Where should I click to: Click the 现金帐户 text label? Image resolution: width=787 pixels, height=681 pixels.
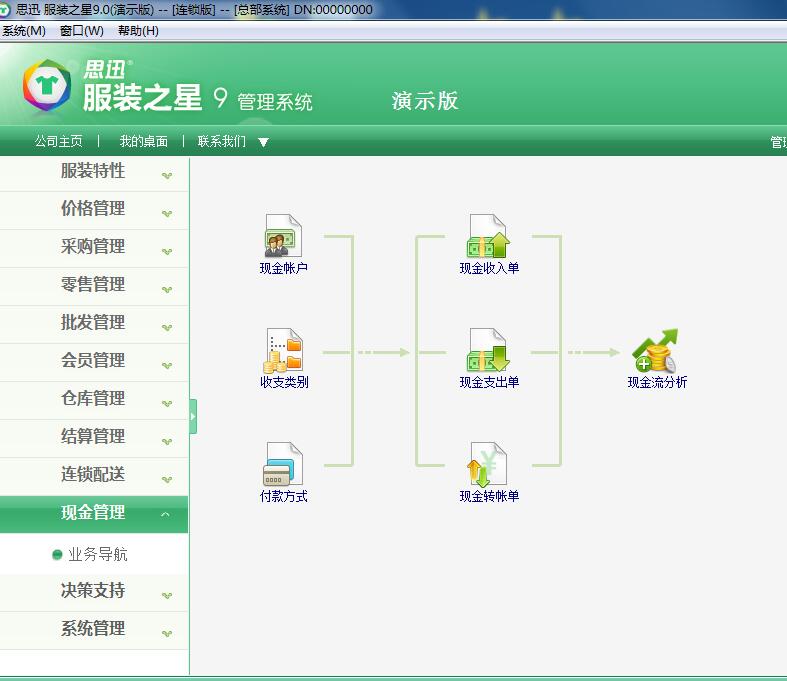click(284, 268)
